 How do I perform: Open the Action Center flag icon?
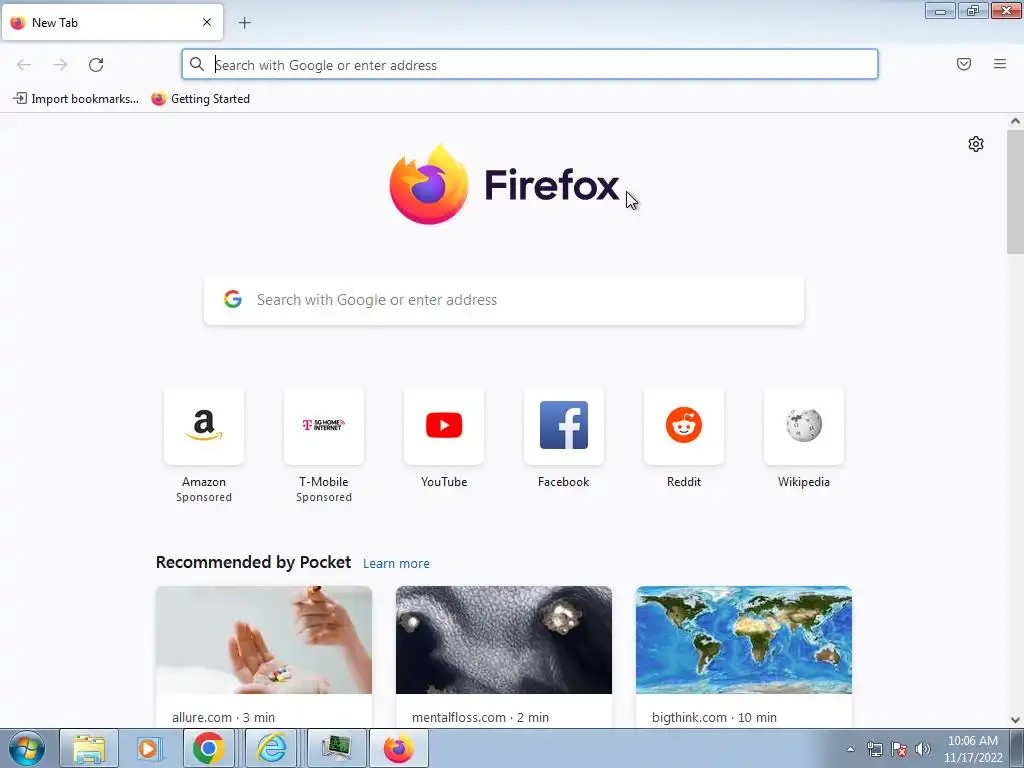click(x=899, y=749)
